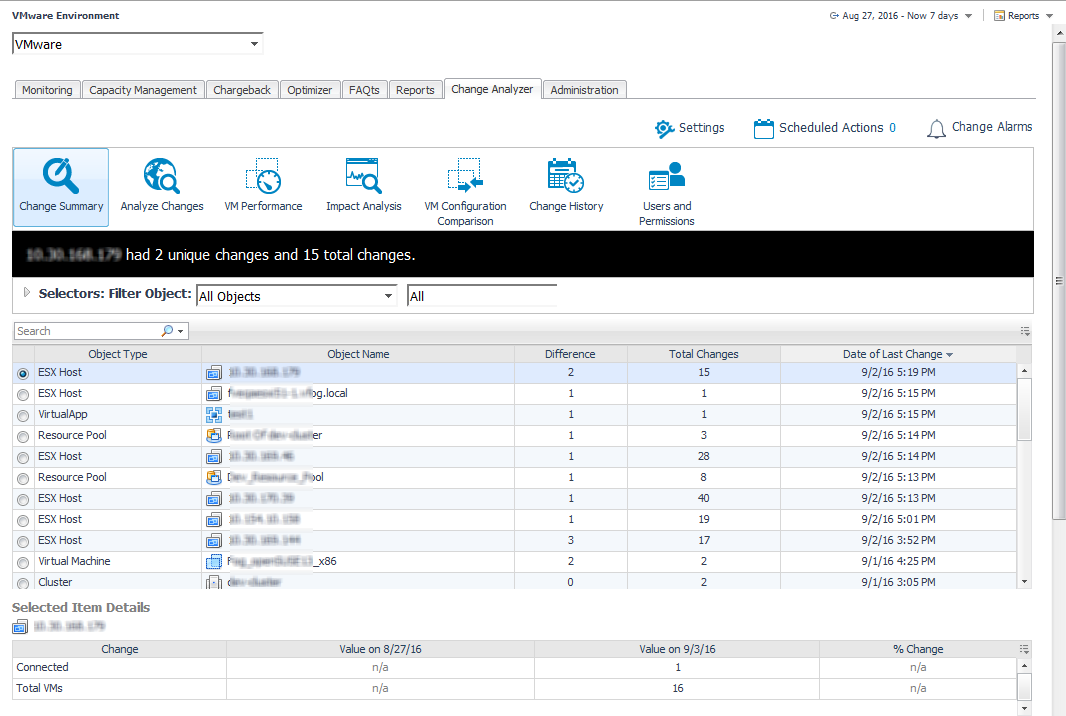
Task: Open the Analyze Changes tool
Action: pos(161,186)
